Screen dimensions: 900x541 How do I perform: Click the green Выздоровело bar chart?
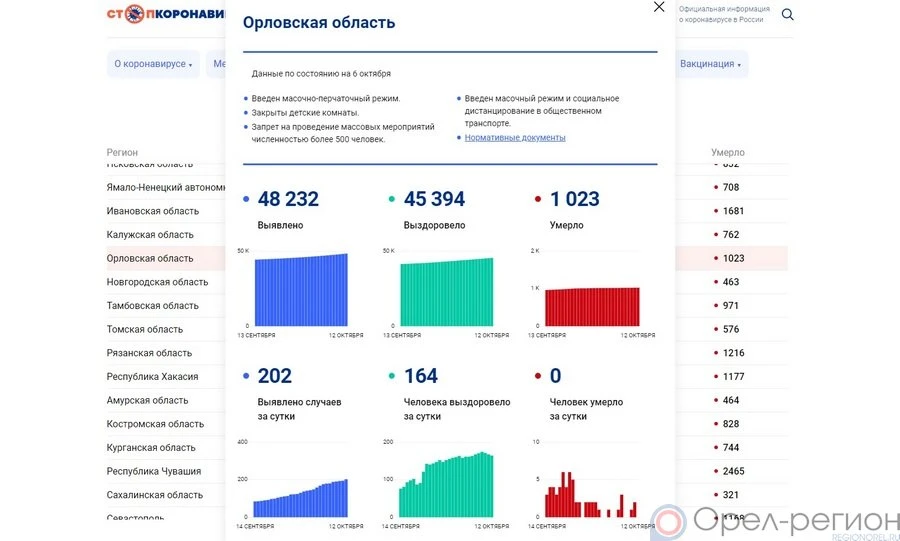tap(447, 292)
